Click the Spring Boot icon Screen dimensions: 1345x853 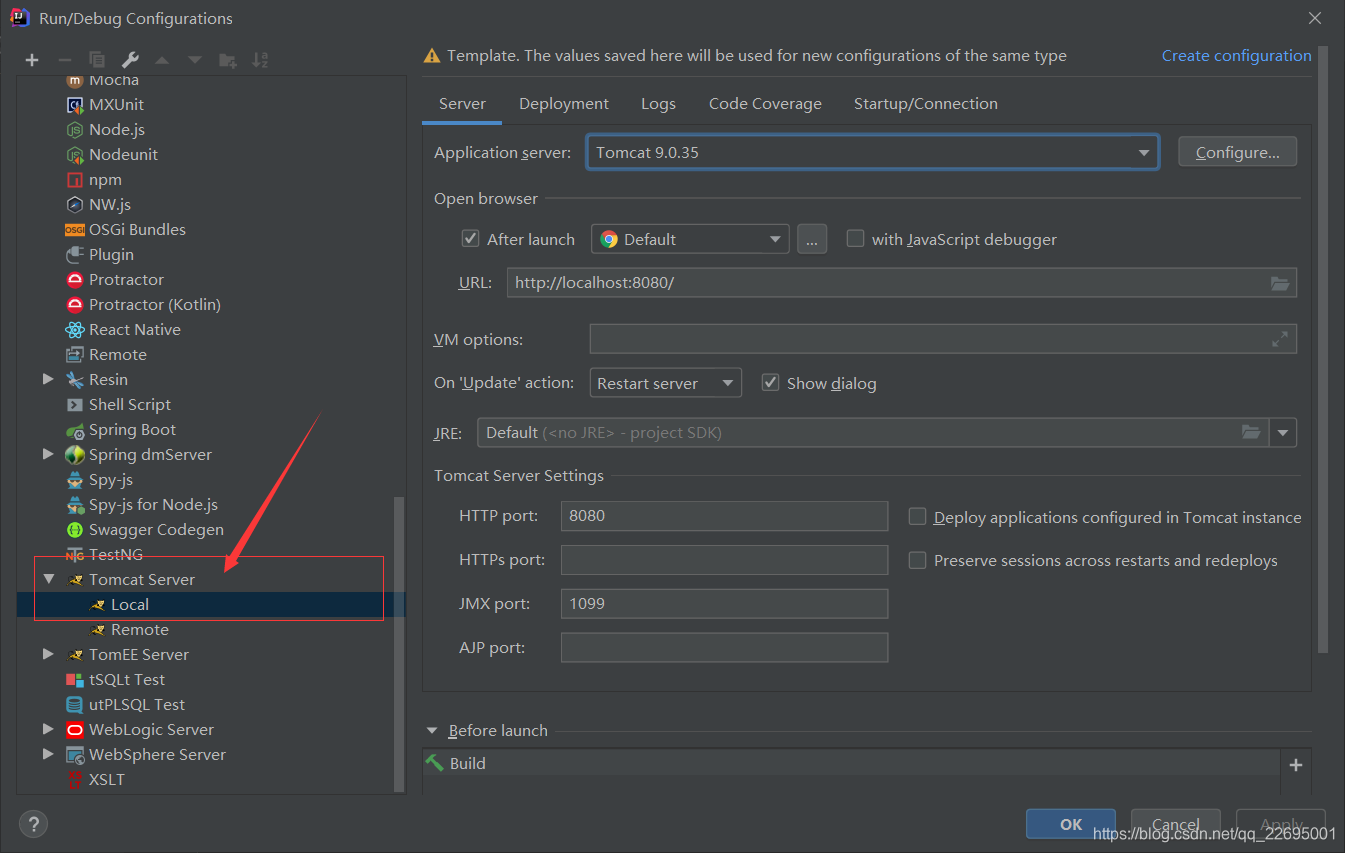[75, 429]
